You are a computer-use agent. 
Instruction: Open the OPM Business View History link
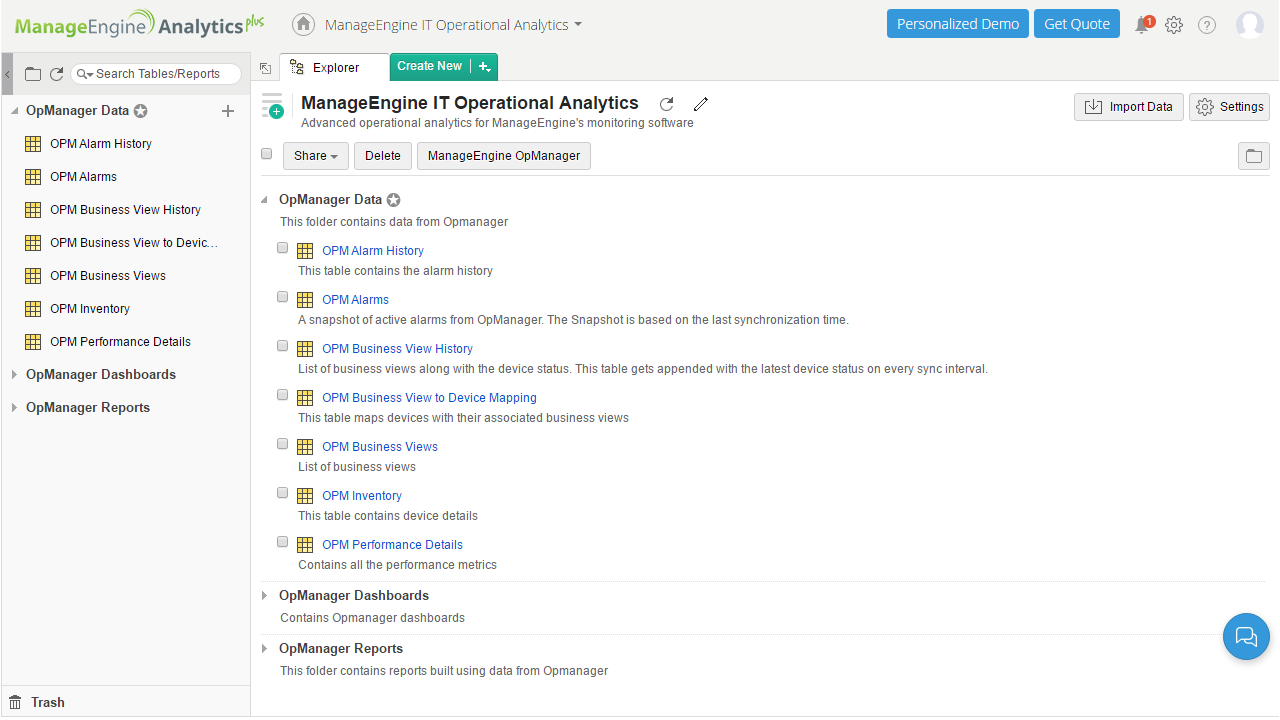pos(397,349)
